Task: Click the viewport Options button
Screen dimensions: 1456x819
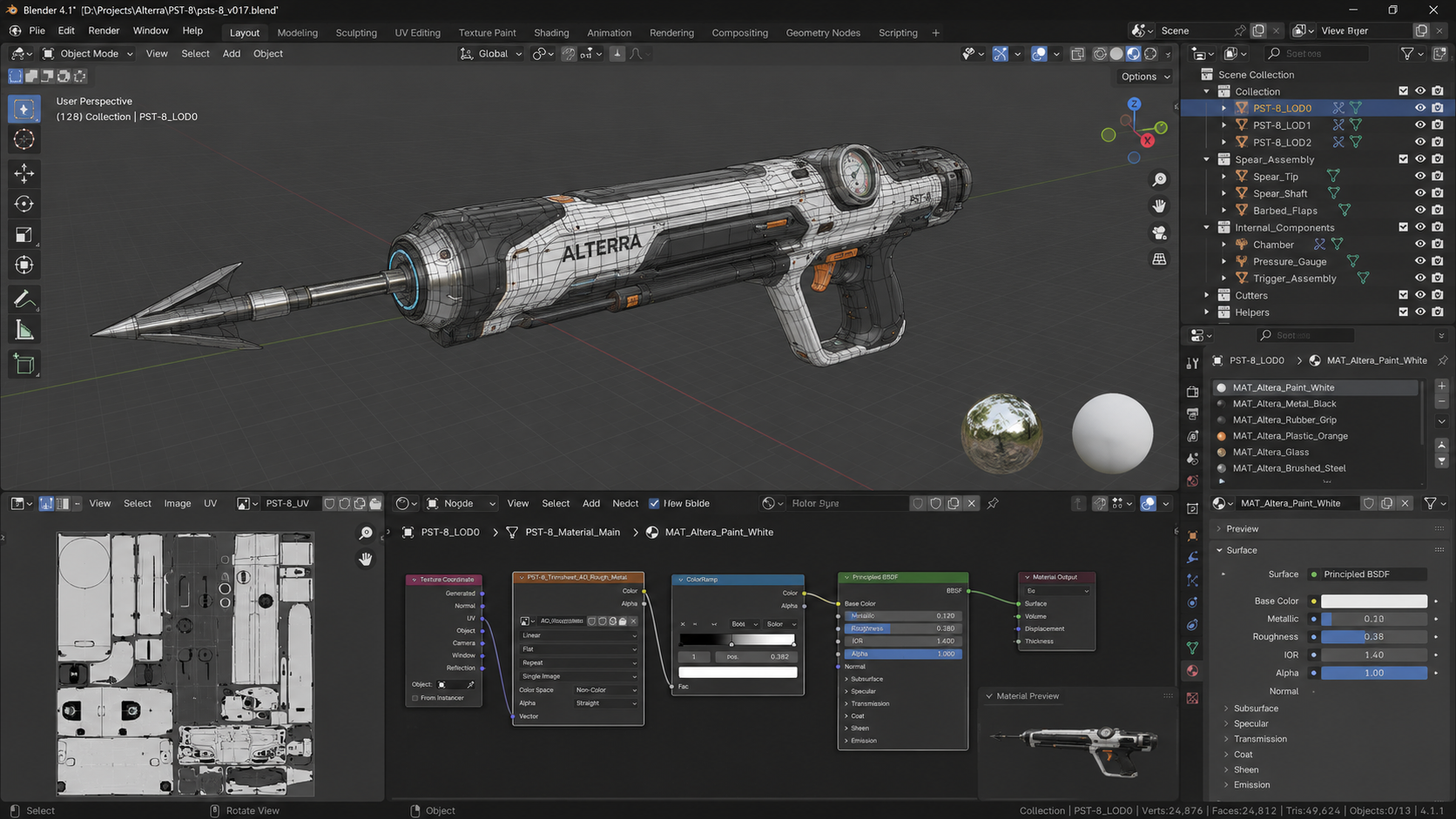Action: (x=1144, y=77)
